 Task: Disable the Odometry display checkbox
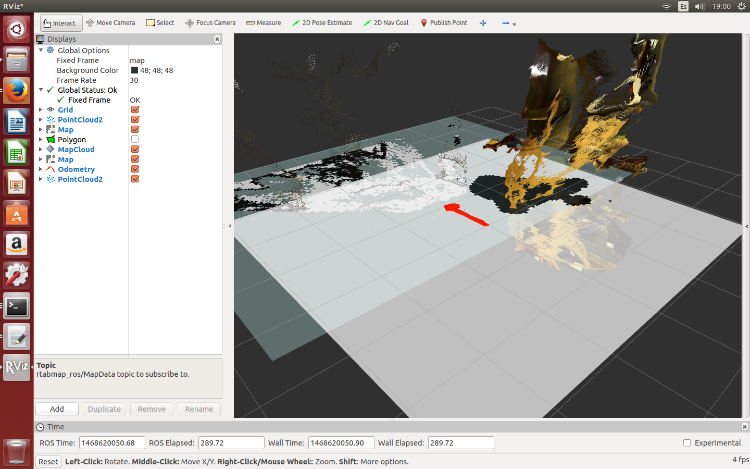pyautogui.click(x=135, y=169)
